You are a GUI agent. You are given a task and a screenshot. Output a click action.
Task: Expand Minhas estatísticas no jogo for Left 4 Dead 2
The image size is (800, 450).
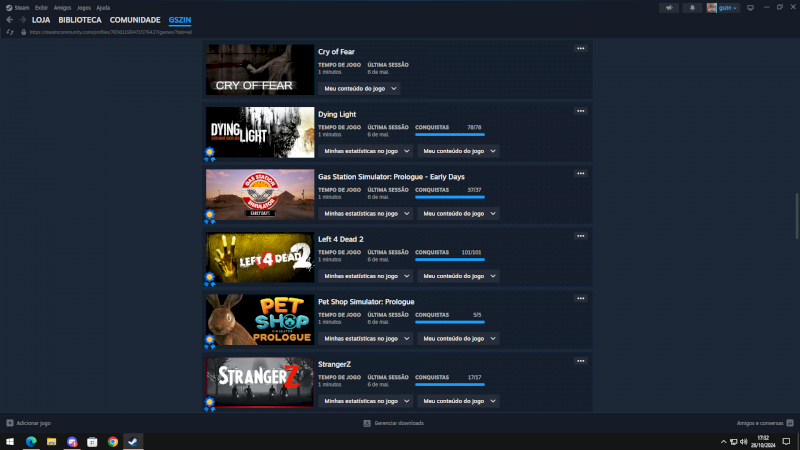pyautogui.click(x=366, y=276)
